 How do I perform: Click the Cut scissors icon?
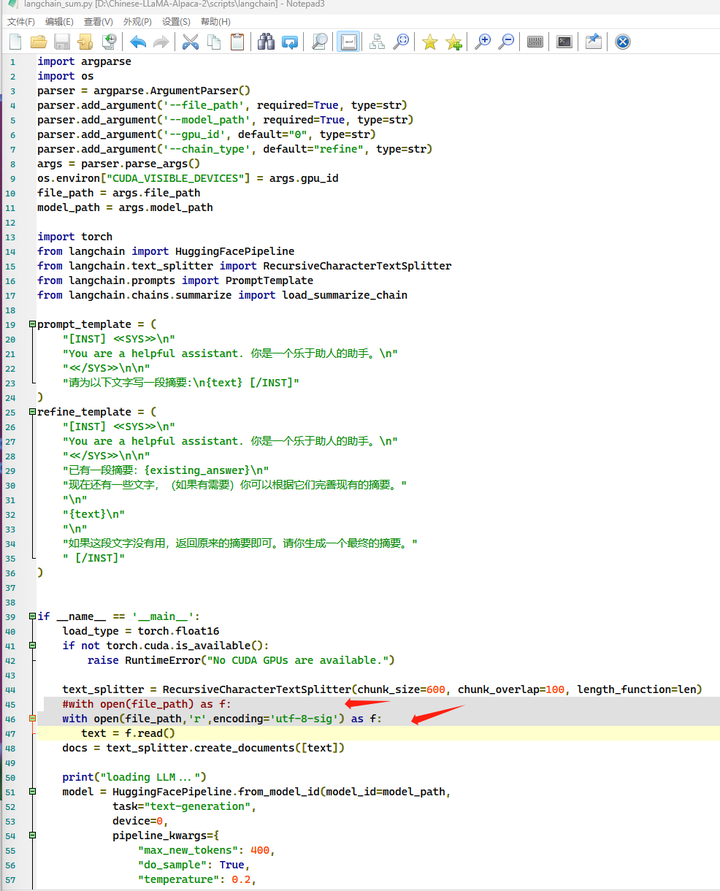(190, 41)
